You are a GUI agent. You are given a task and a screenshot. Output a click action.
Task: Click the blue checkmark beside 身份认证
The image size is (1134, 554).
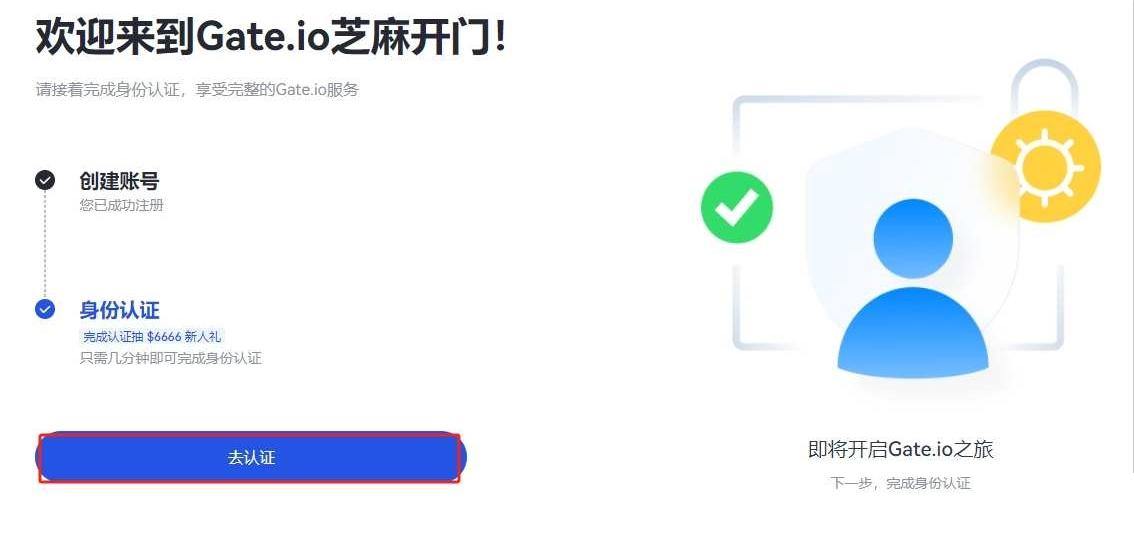[x=45, y=309]
